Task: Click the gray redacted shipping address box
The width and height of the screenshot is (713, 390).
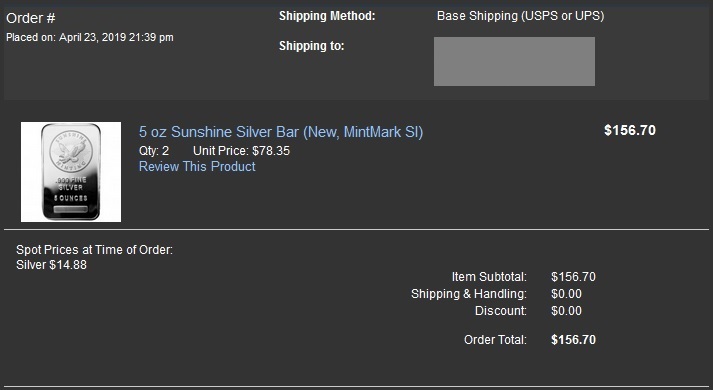Action: click(514, 61)
